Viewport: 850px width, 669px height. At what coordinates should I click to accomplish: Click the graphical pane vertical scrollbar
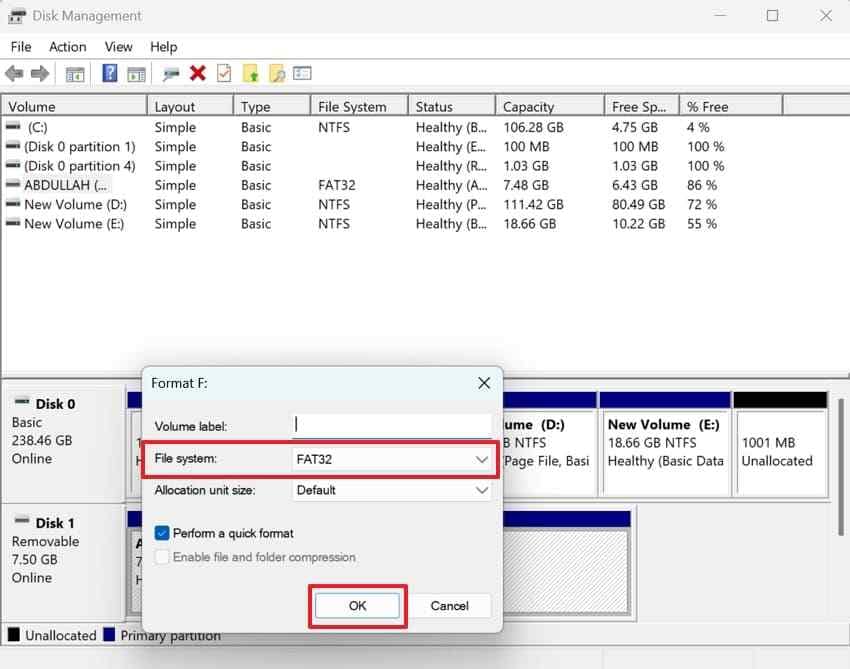tap(841, 466)
